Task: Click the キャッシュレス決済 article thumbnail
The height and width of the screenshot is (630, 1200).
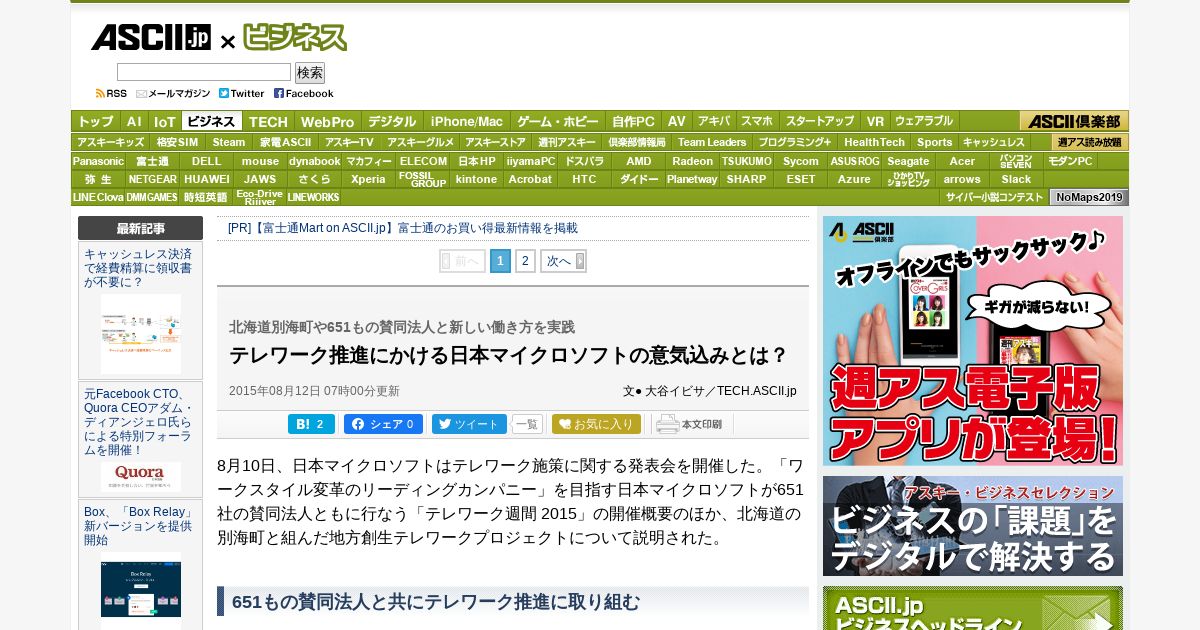Action: coord(141,333)
